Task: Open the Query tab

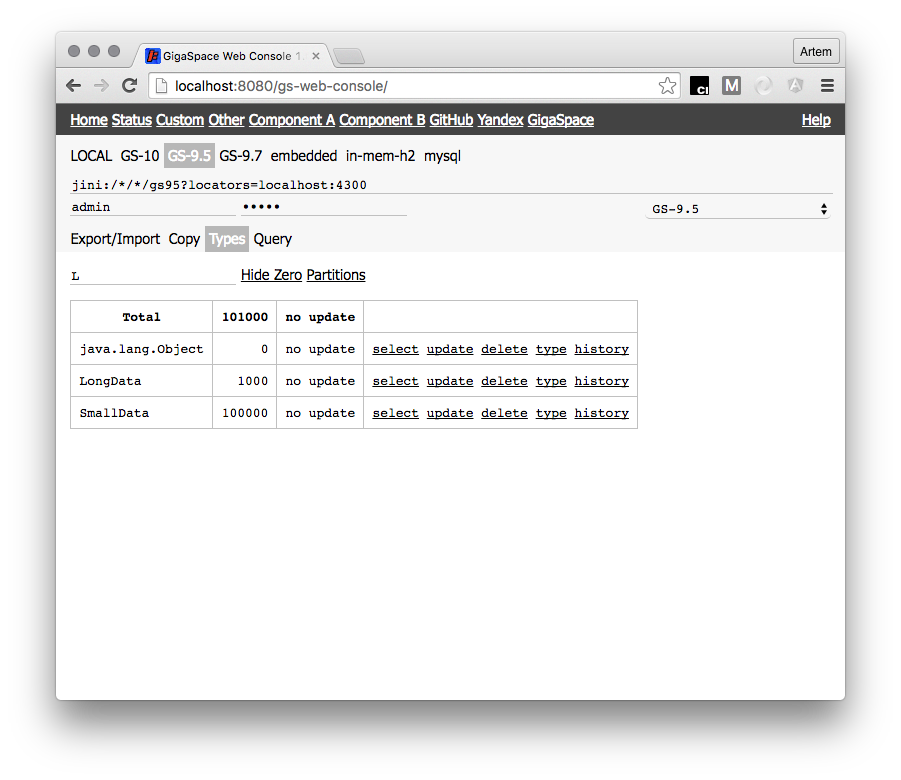Action: pos(273,239)
